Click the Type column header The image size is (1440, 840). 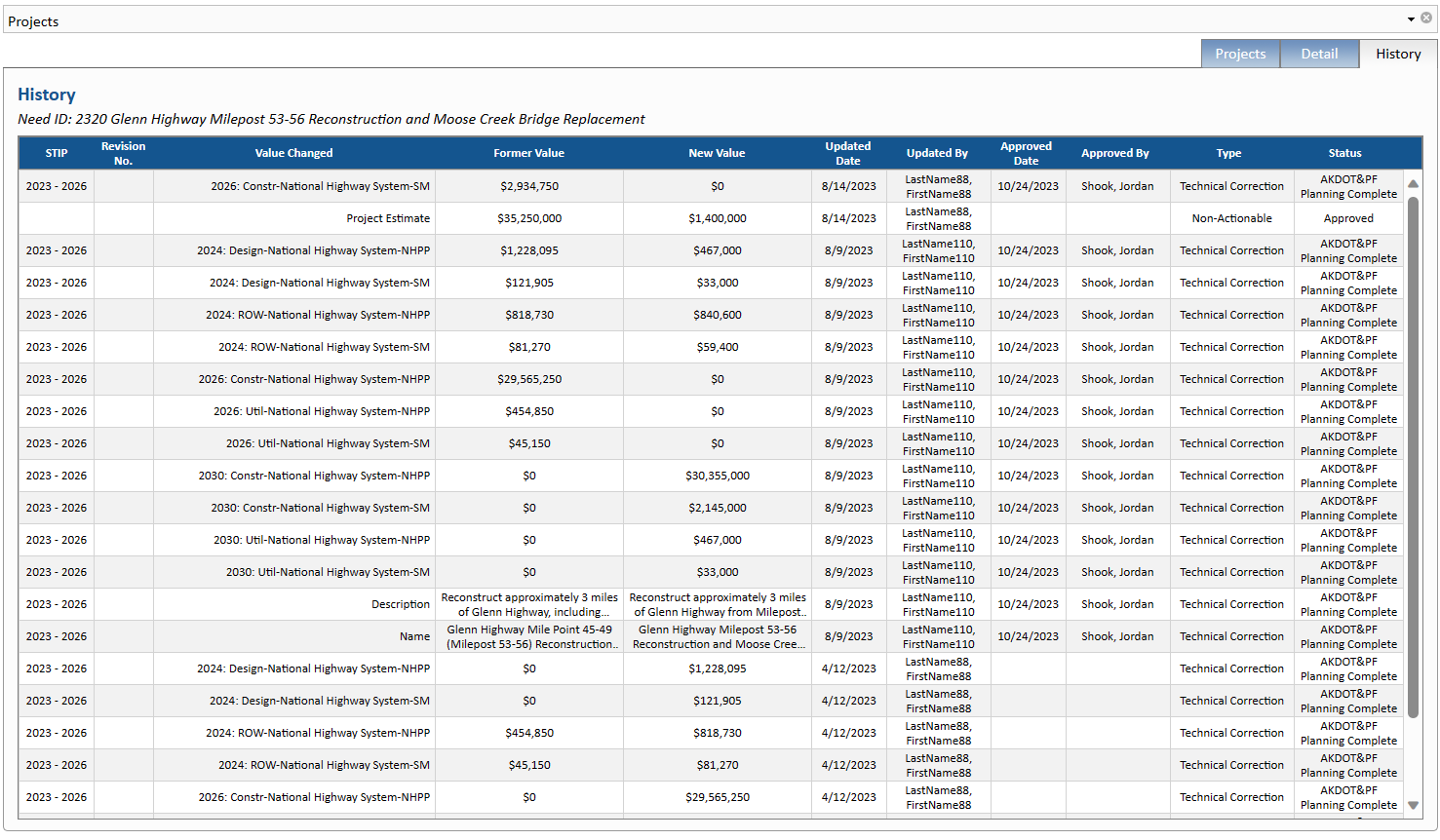coord(1229,153)
